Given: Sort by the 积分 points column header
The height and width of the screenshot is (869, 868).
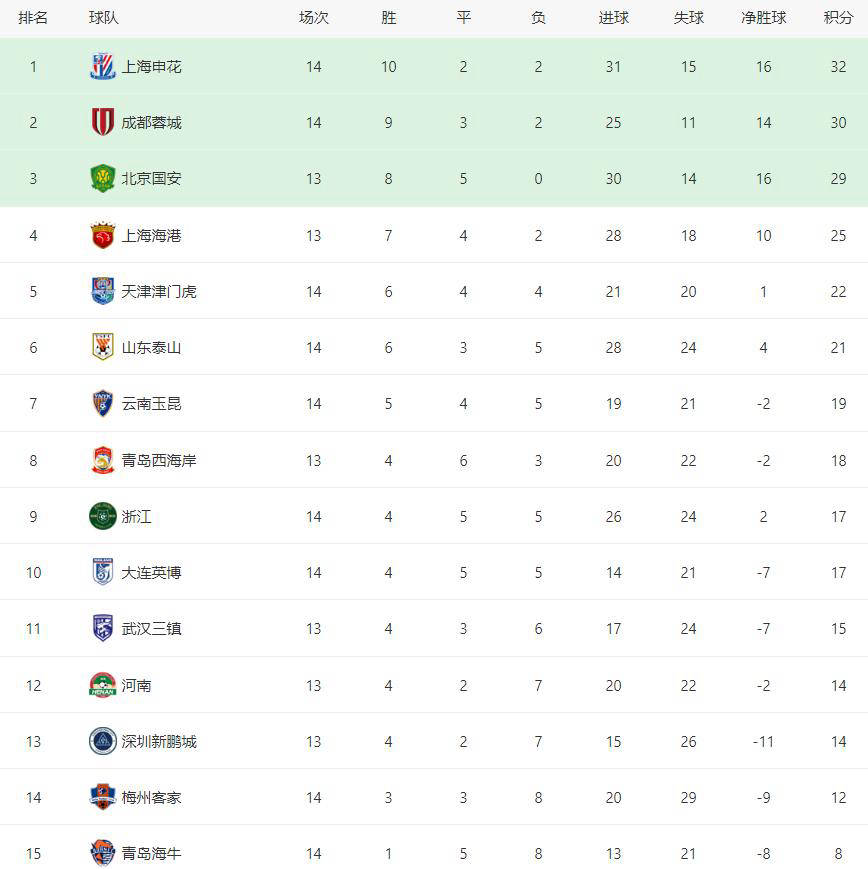Looking at the screenshot, I should point(838,18).
